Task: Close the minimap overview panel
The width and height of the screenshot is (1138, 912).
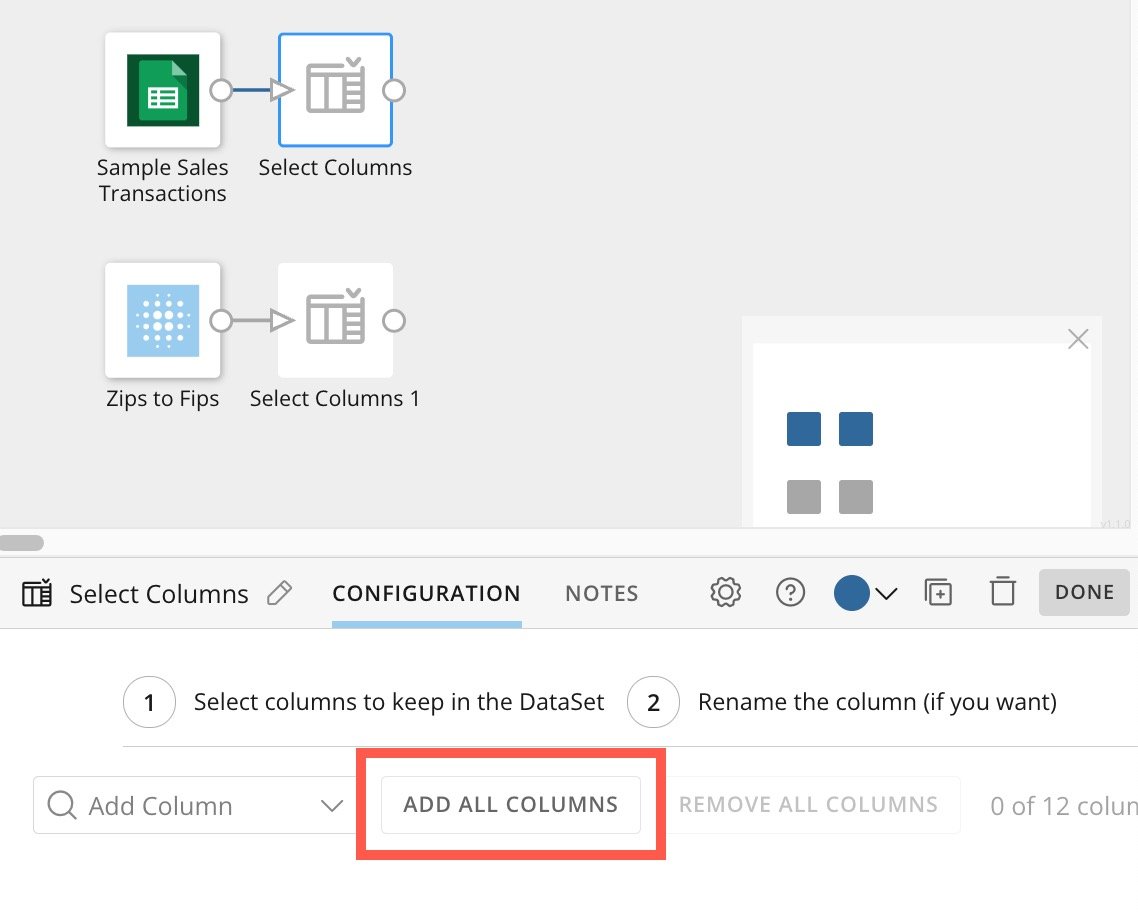Action: pyautogui.click(x=1078, y=339)
